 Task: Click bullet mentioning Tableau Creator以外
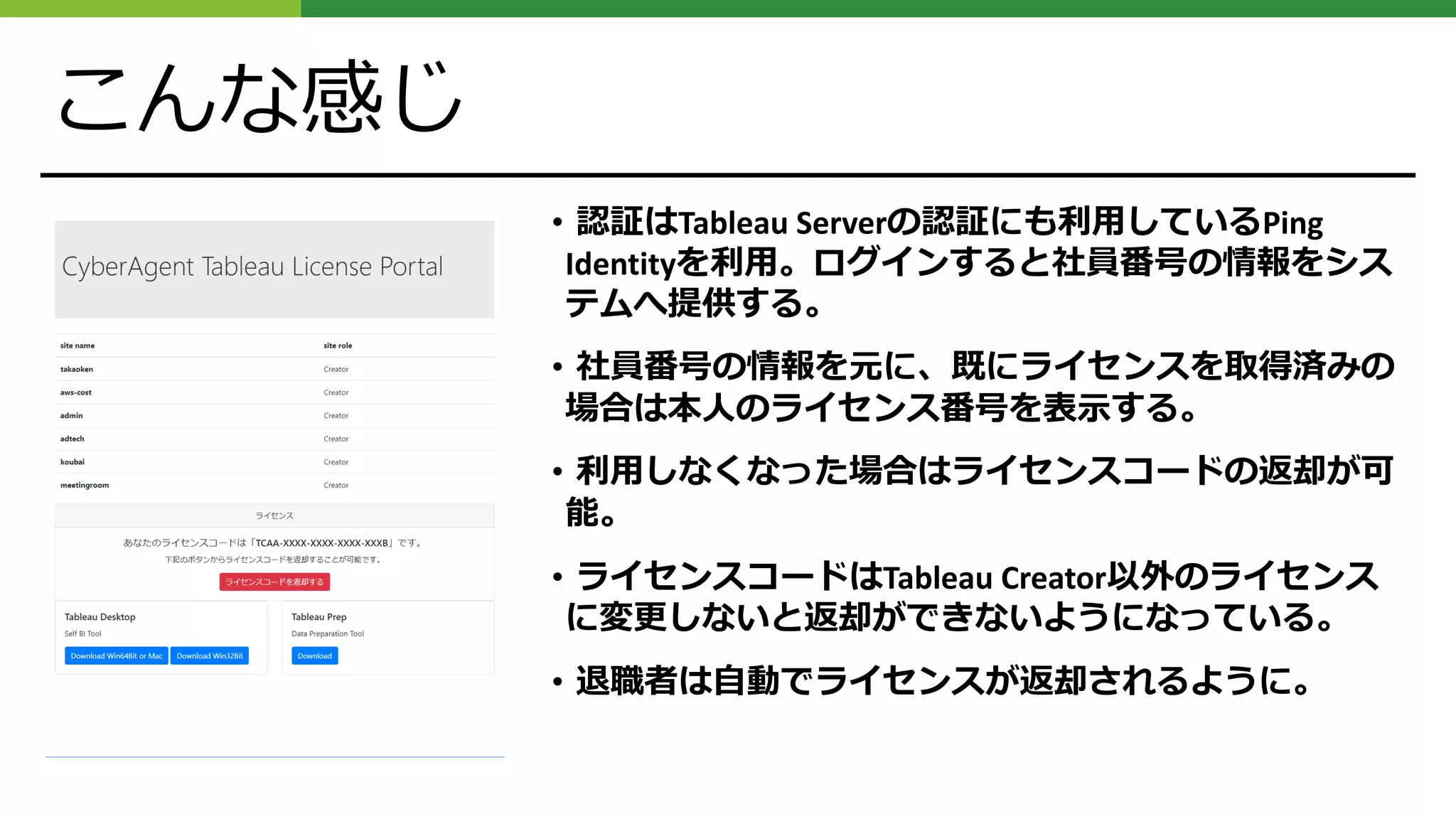[x=967, y=596]
